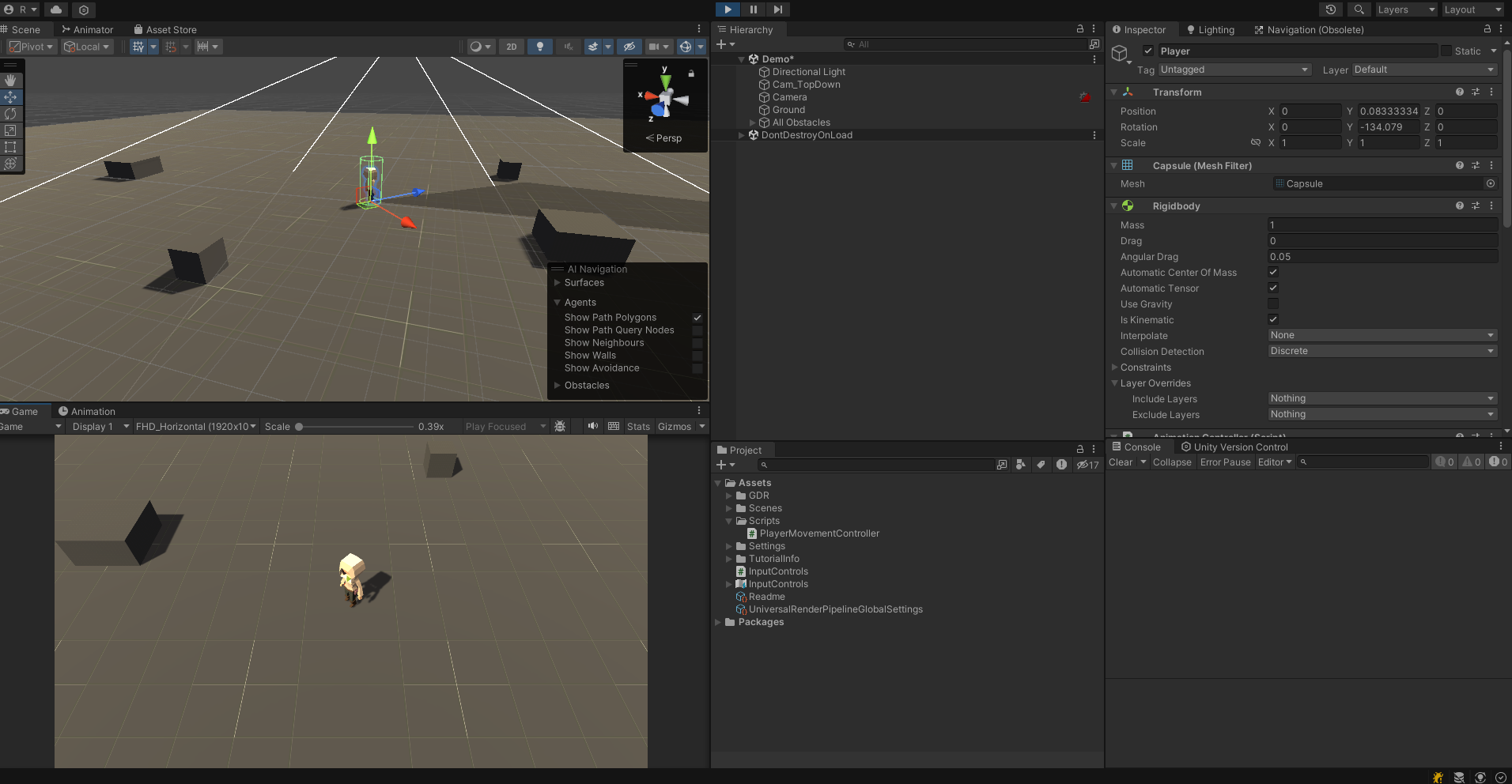
Task: Open the Collision Detection dropdown
Action: pyautogui.click(x=1382, y=352)
